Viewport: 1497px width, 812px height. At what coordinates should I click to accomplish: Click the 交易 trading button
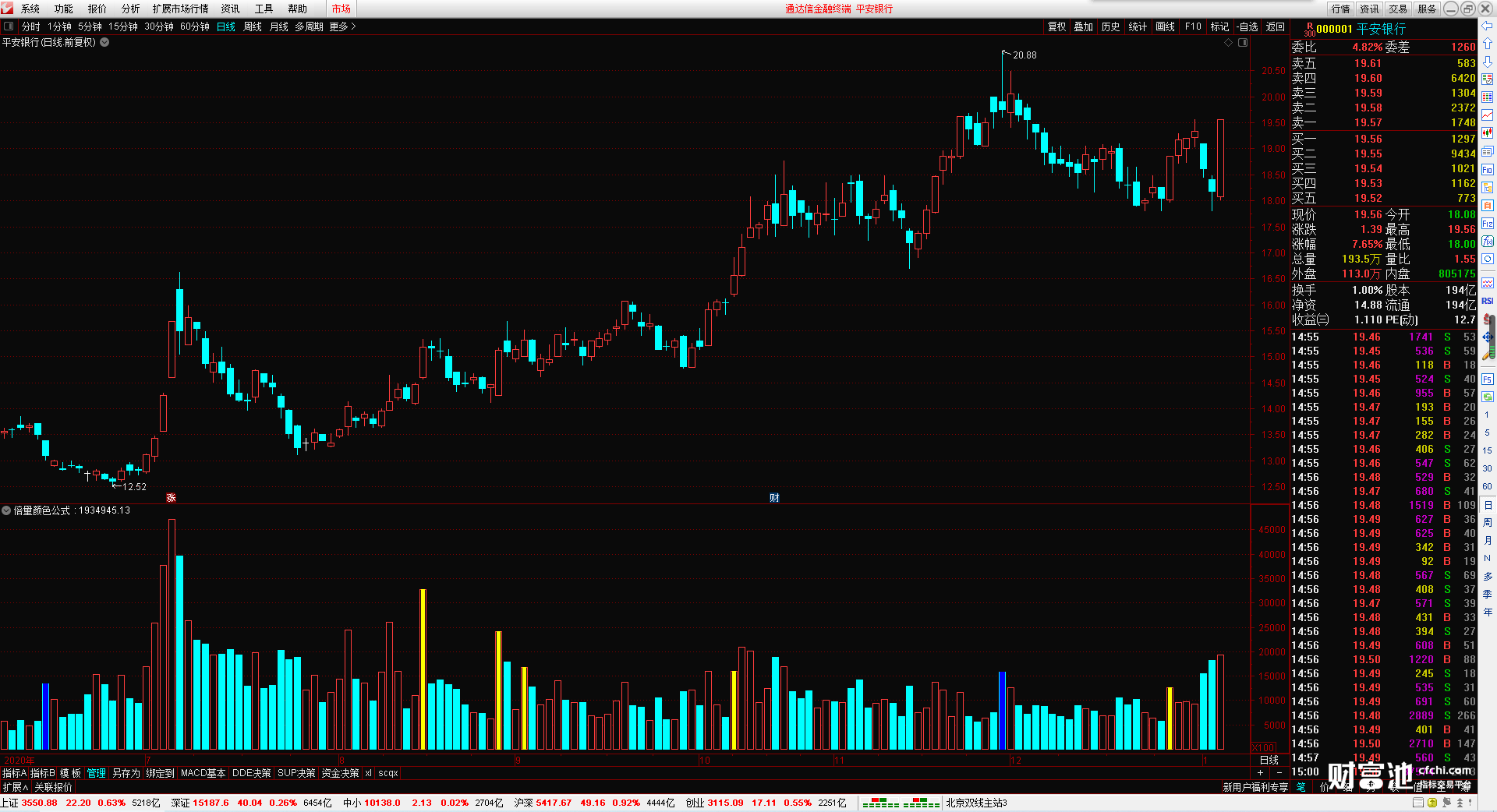(1398, 9)
